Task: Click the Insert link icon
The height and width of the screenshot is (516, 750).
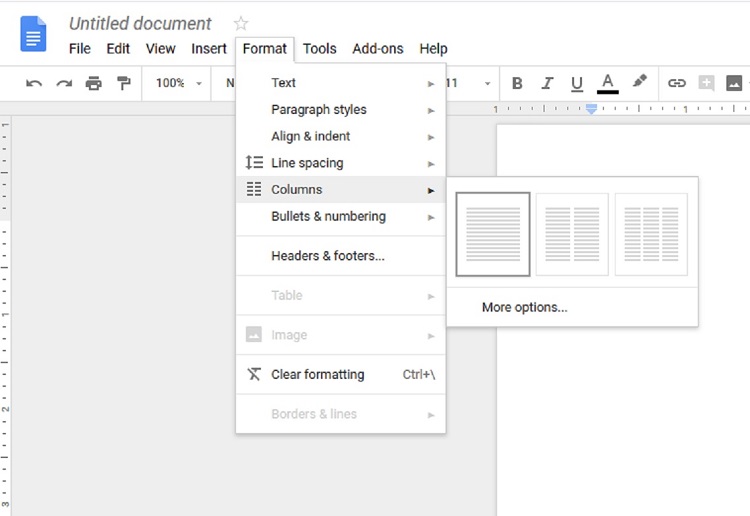Action: (x=677, y=83)
